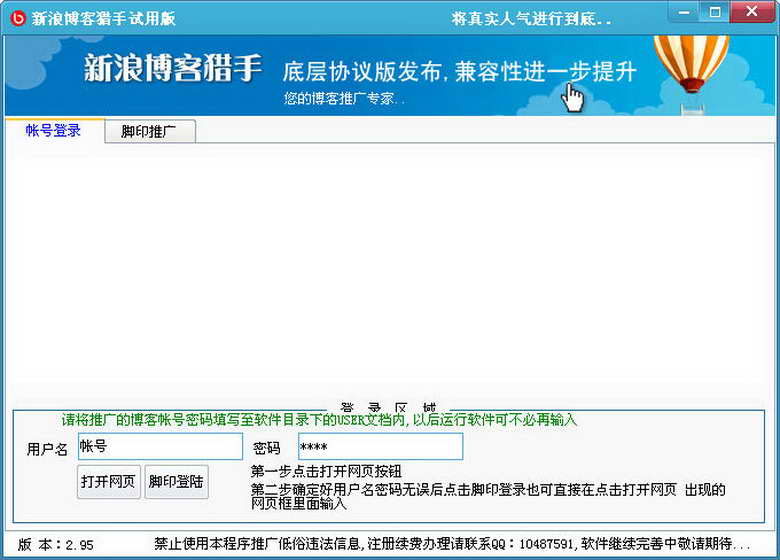780x560 pixels.
Task: Click the 登 录 区 域 group title
Action: (x=389, y=407)
